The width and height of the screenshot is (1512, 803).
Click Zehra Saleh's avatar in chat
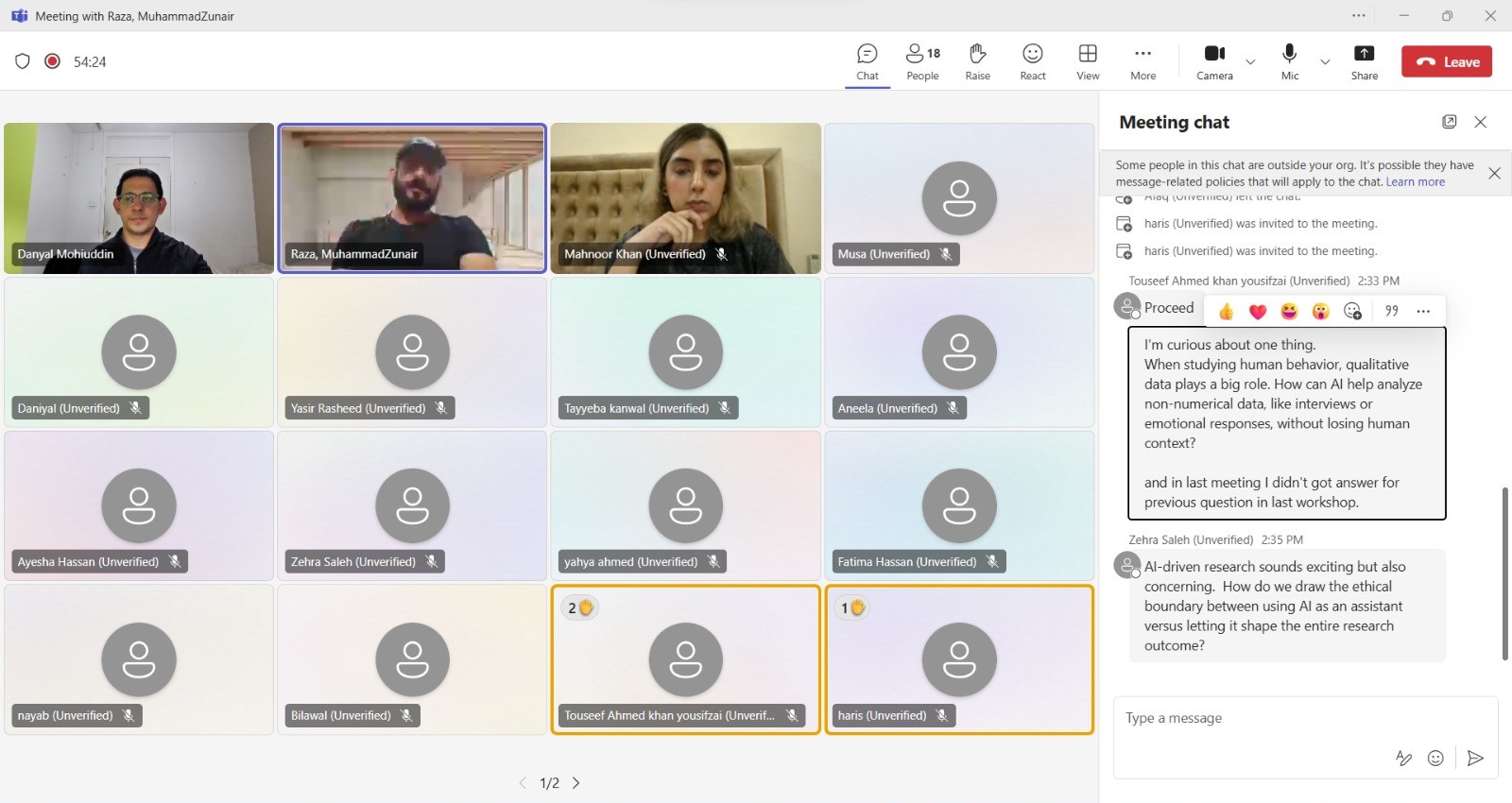[1127, 566]
